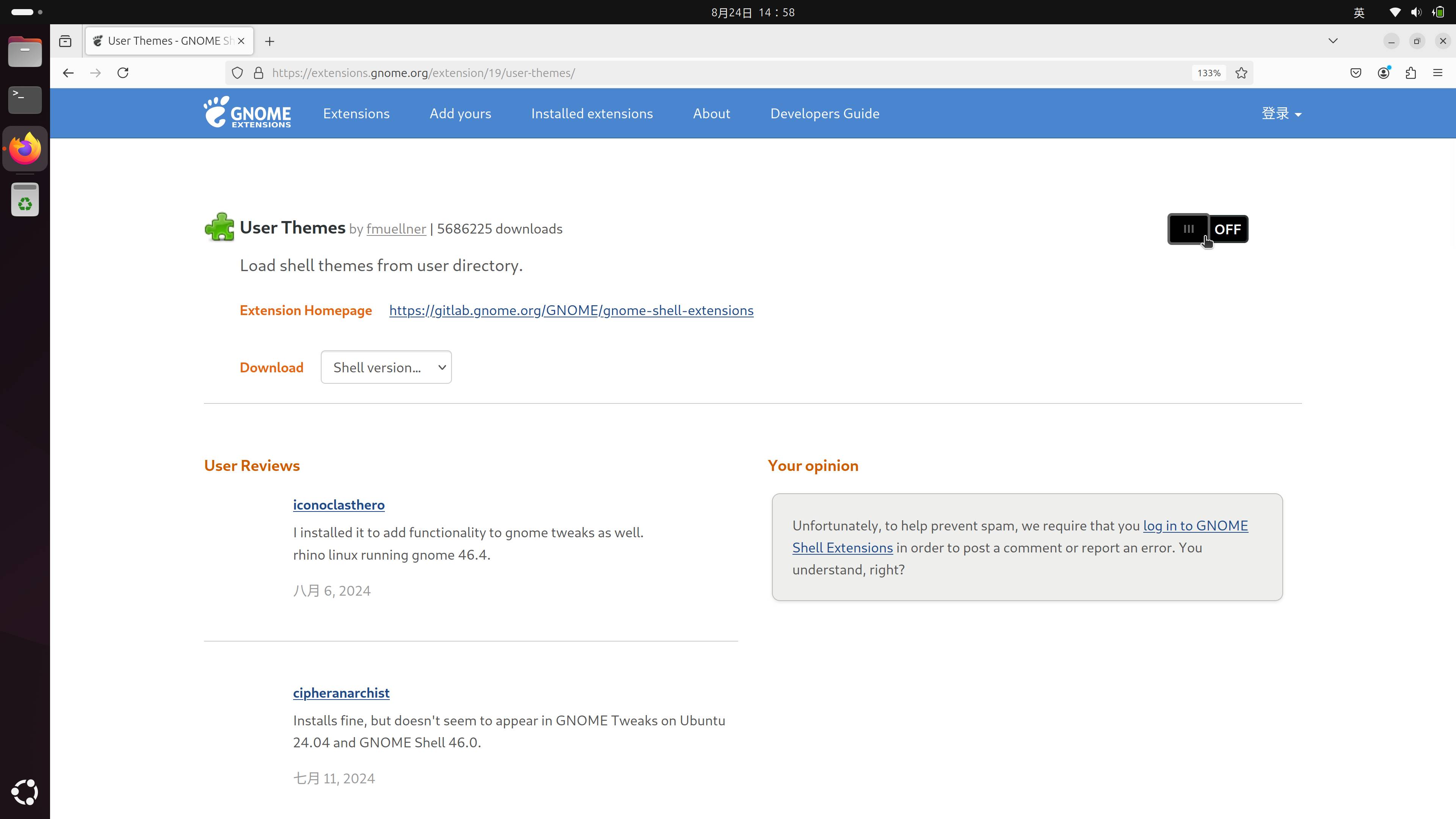Click the Your opinion heading

[813, 465]
